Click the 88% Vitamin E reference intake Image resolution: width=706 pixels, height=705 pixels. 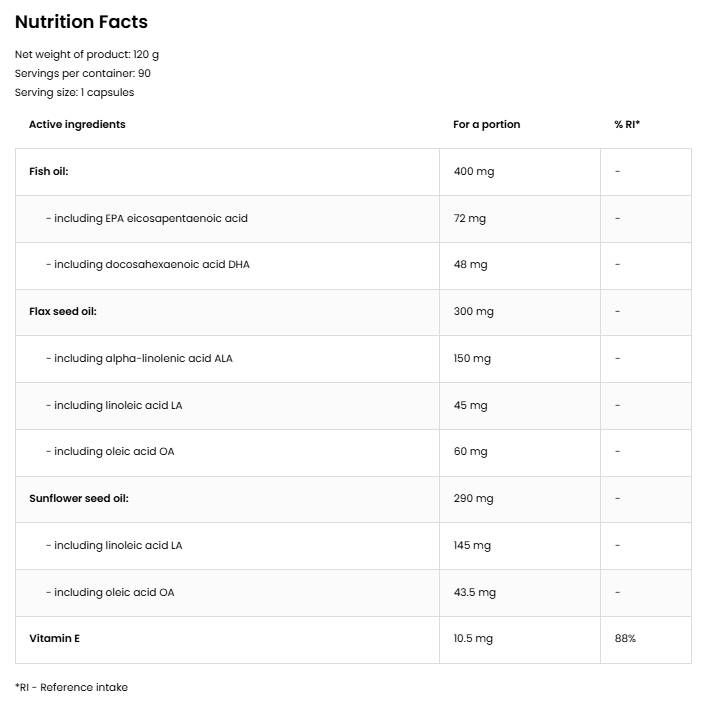click(625, 638)
